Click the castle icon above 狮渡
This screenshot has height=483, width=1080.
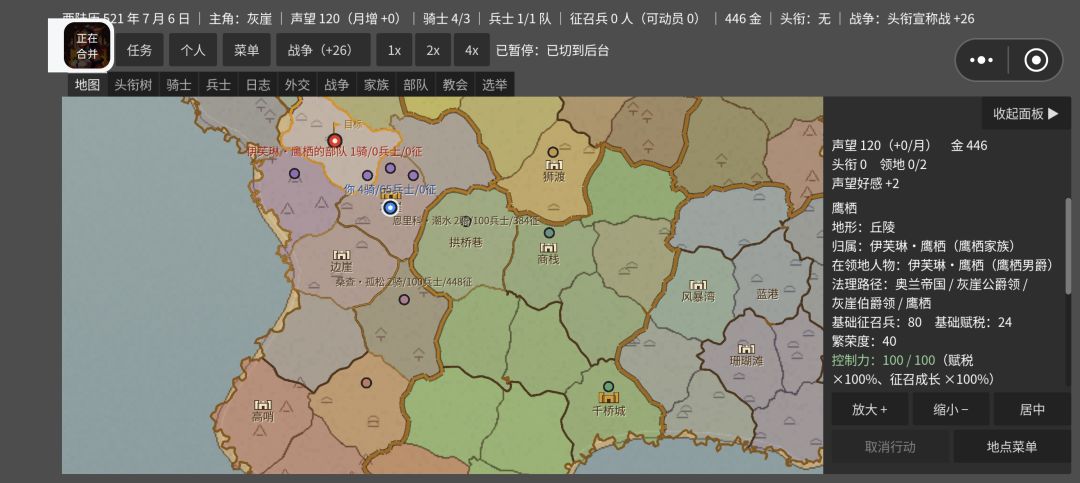pyautogui.click(x=553, y=165)
